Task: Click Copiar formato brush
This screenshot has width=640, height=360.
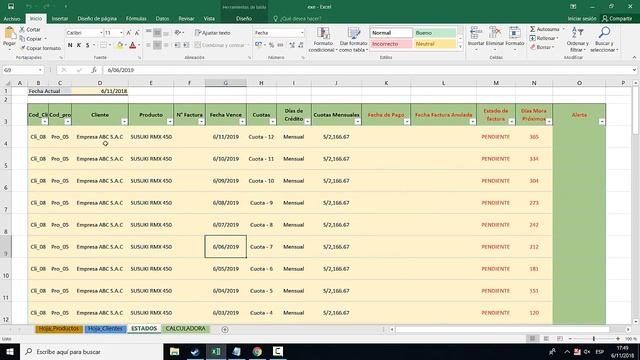Action: pyautogui.click(x=40, y=48)
